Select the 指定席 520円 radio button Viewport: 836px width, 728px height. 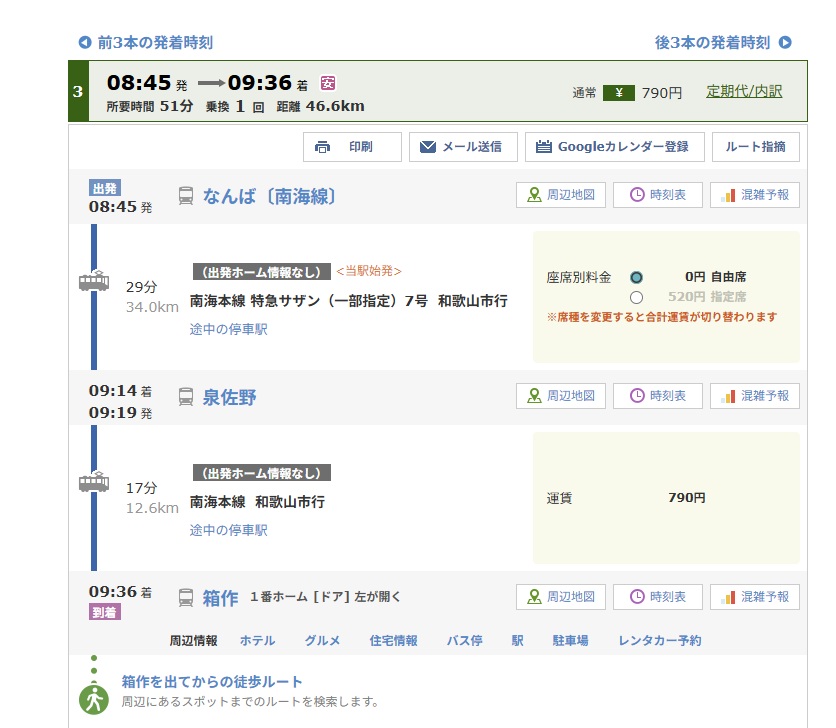coord(636,297)
